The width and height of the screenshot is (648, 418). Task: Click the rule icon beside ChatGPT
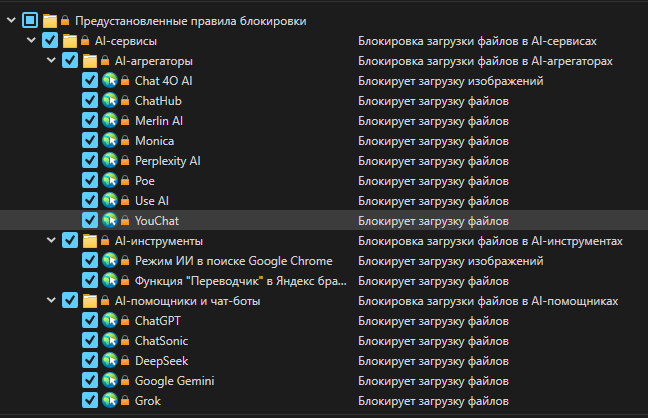tap(110, 321)
